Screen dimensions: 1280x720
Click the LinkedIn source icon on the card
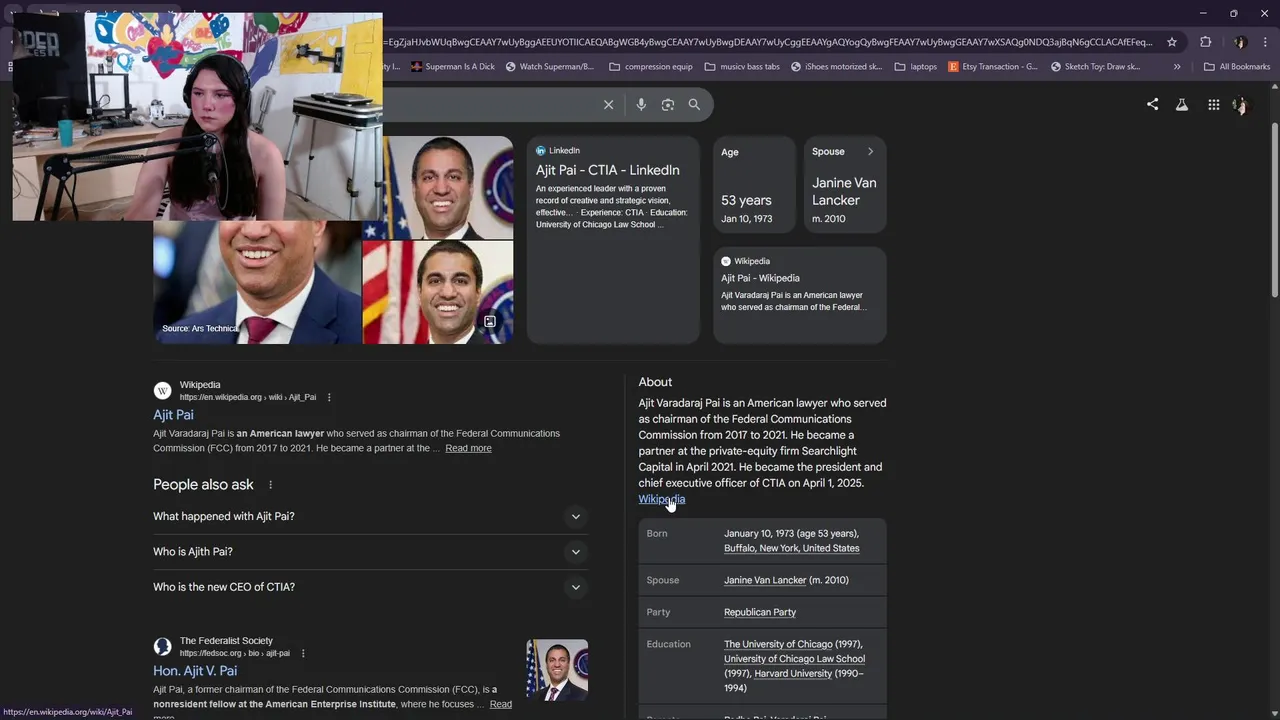click(540, 151)
